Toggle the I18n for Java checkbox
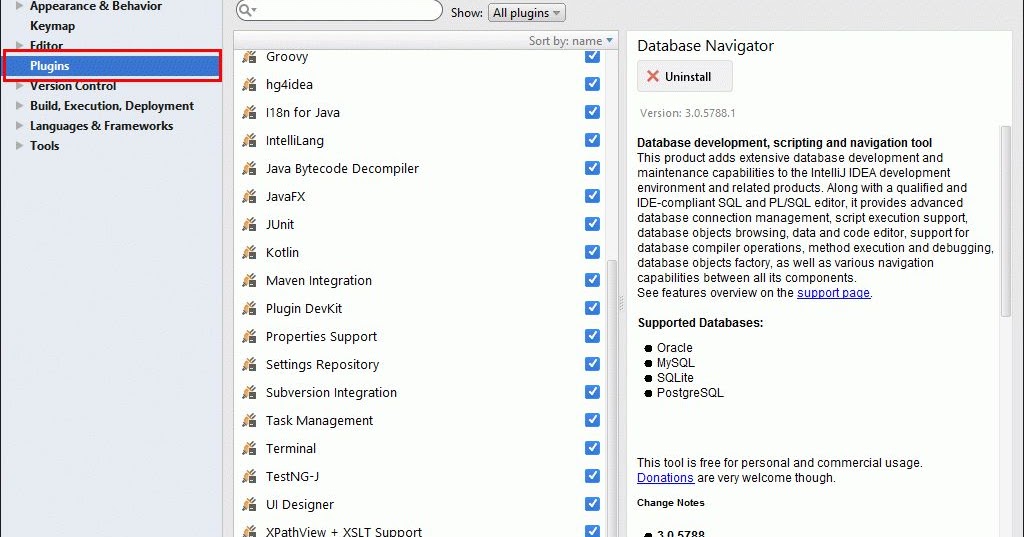The height and width of the screenshot is (537, 1024). coord(592,112)
